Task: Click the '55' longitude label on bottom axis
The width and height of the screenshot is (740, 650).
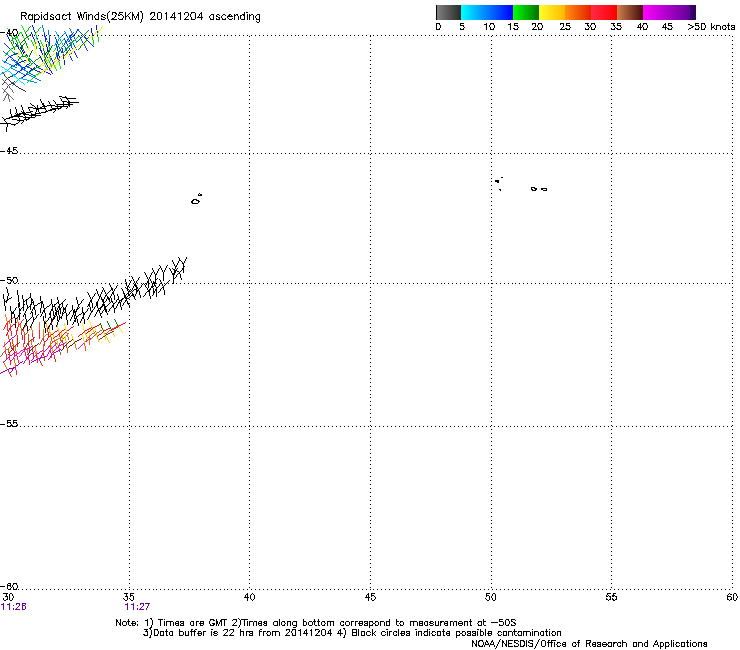Action: 611,597
